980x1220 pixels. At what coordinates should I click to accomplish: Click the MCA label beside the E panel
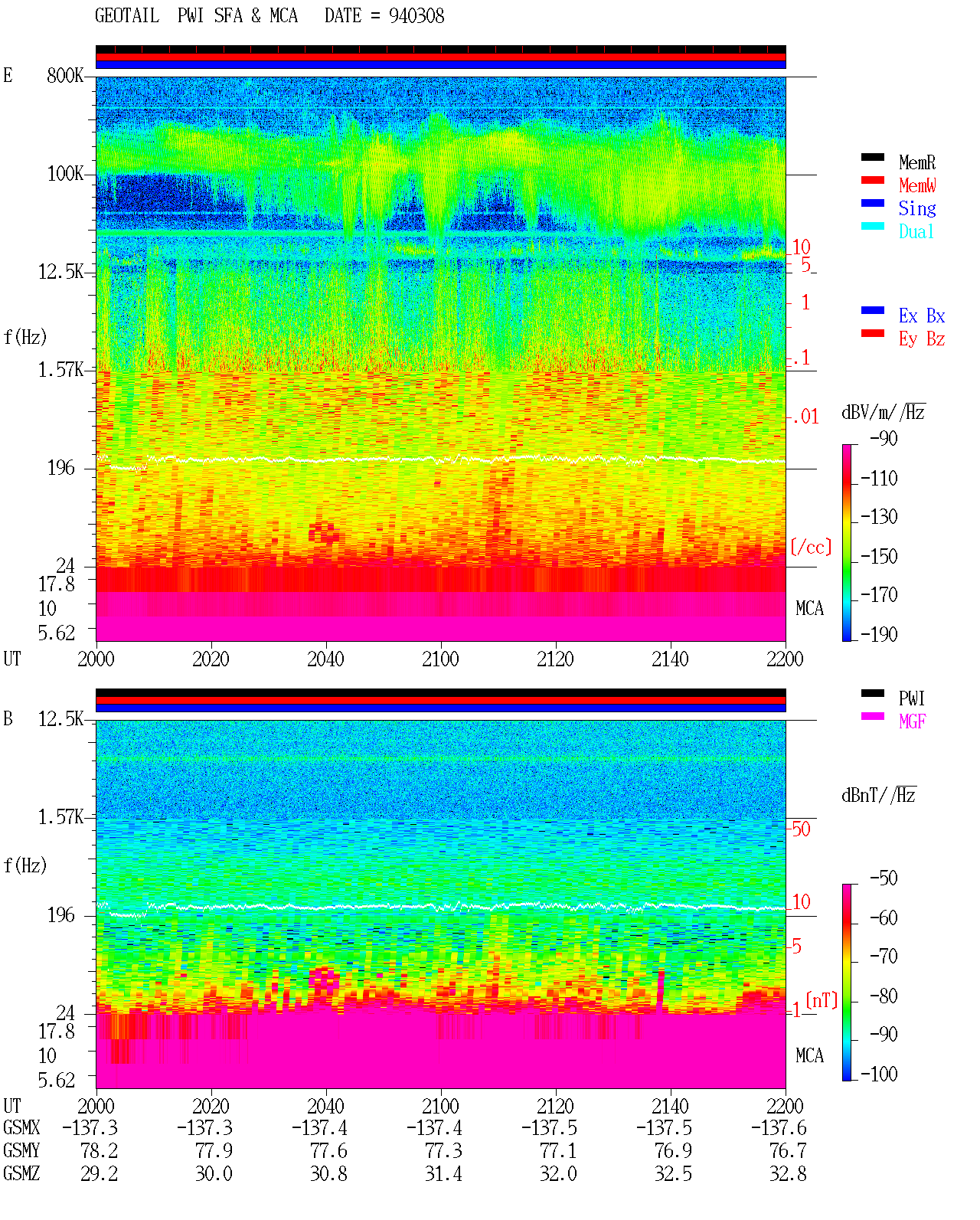tap(810, 609)
